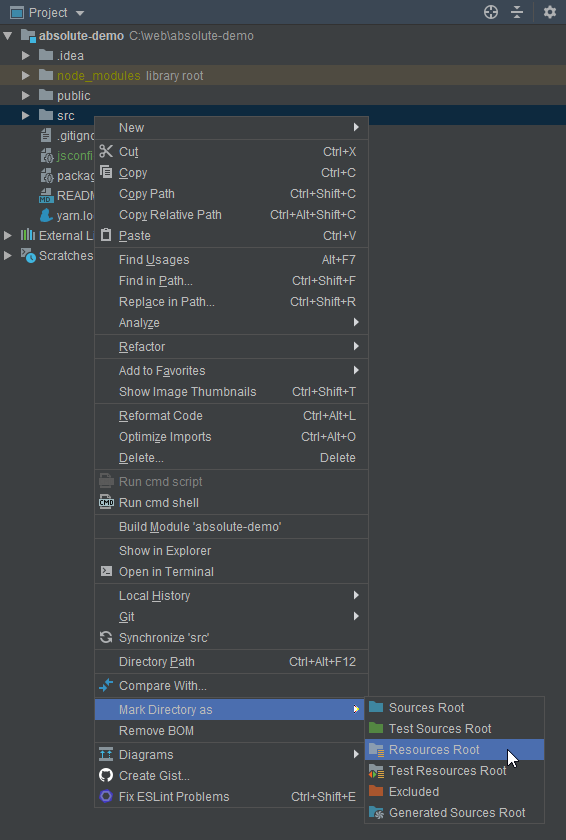566x840 pixels.
Task: Click the collapse all icon in Project header
Action: [517, 12]
